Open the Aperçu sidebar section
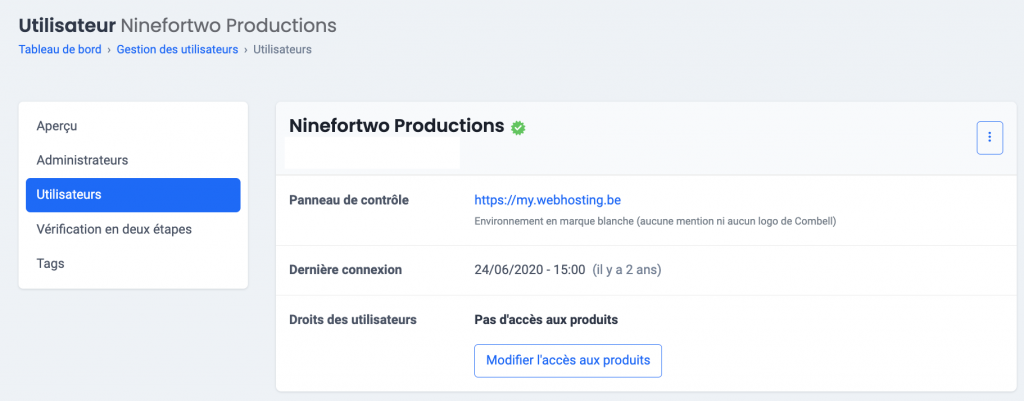 [57, 126]
